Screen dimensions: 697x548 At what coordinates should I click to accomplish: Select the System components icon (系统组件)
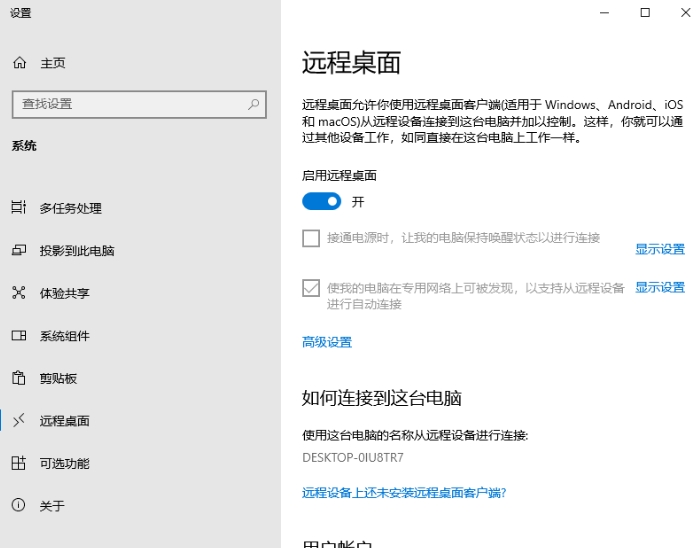click(18, 336)
